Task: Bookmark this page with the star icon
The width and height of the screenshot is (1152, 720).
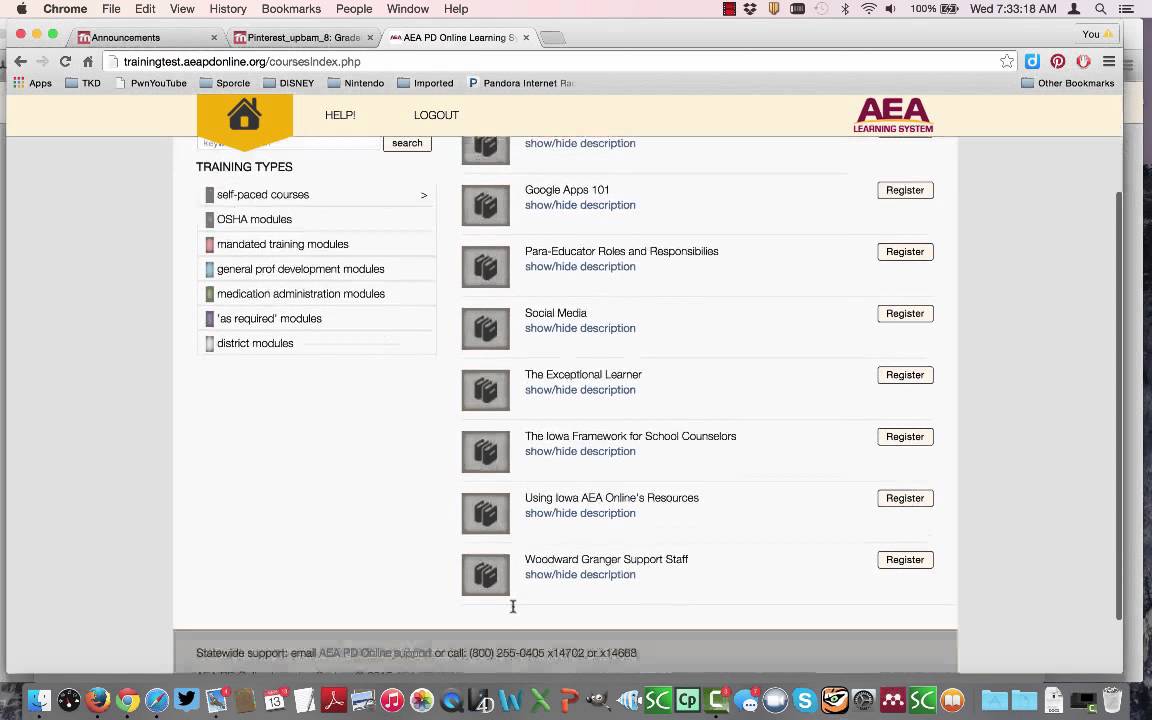Action: [1007, 62]
